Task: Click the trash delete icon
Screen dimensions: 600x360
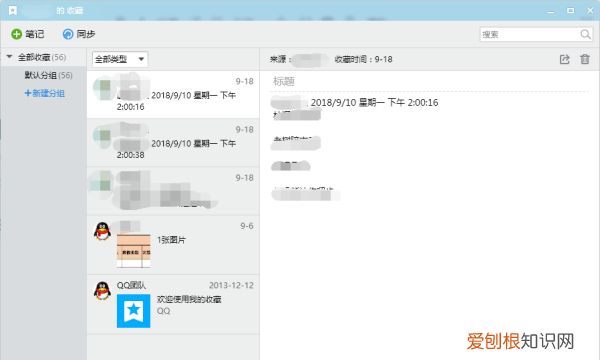Action: [x=585, y=59]
